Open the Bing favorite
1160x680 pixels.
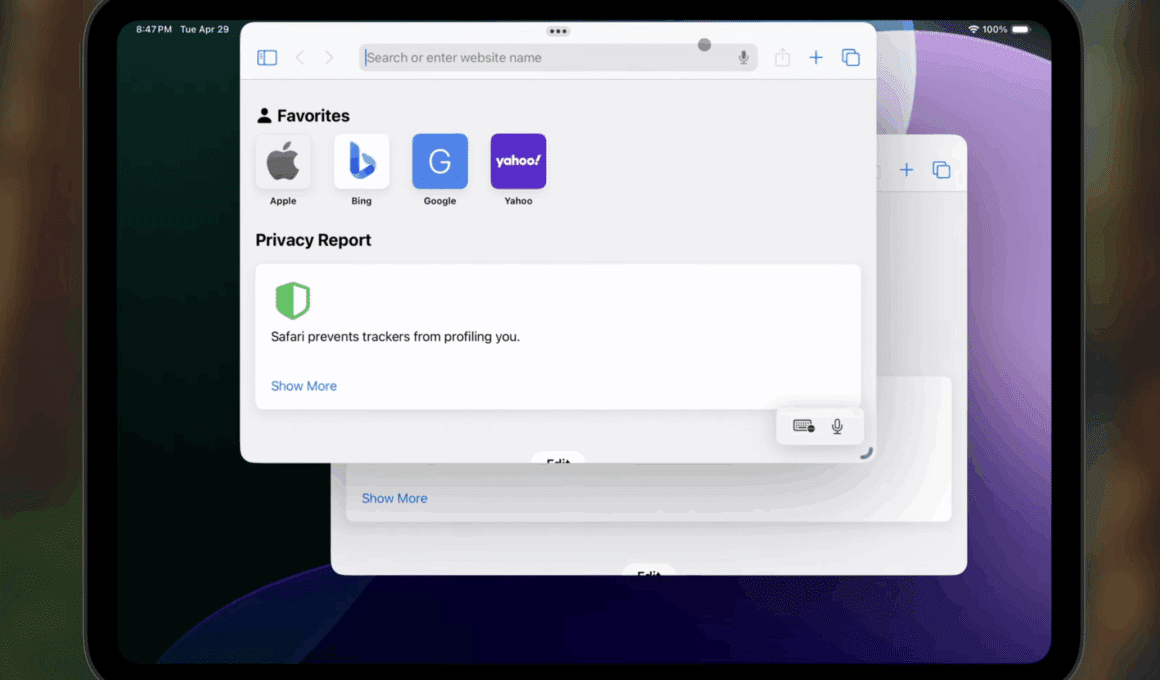pyautogui.click(x=361, y=161)
